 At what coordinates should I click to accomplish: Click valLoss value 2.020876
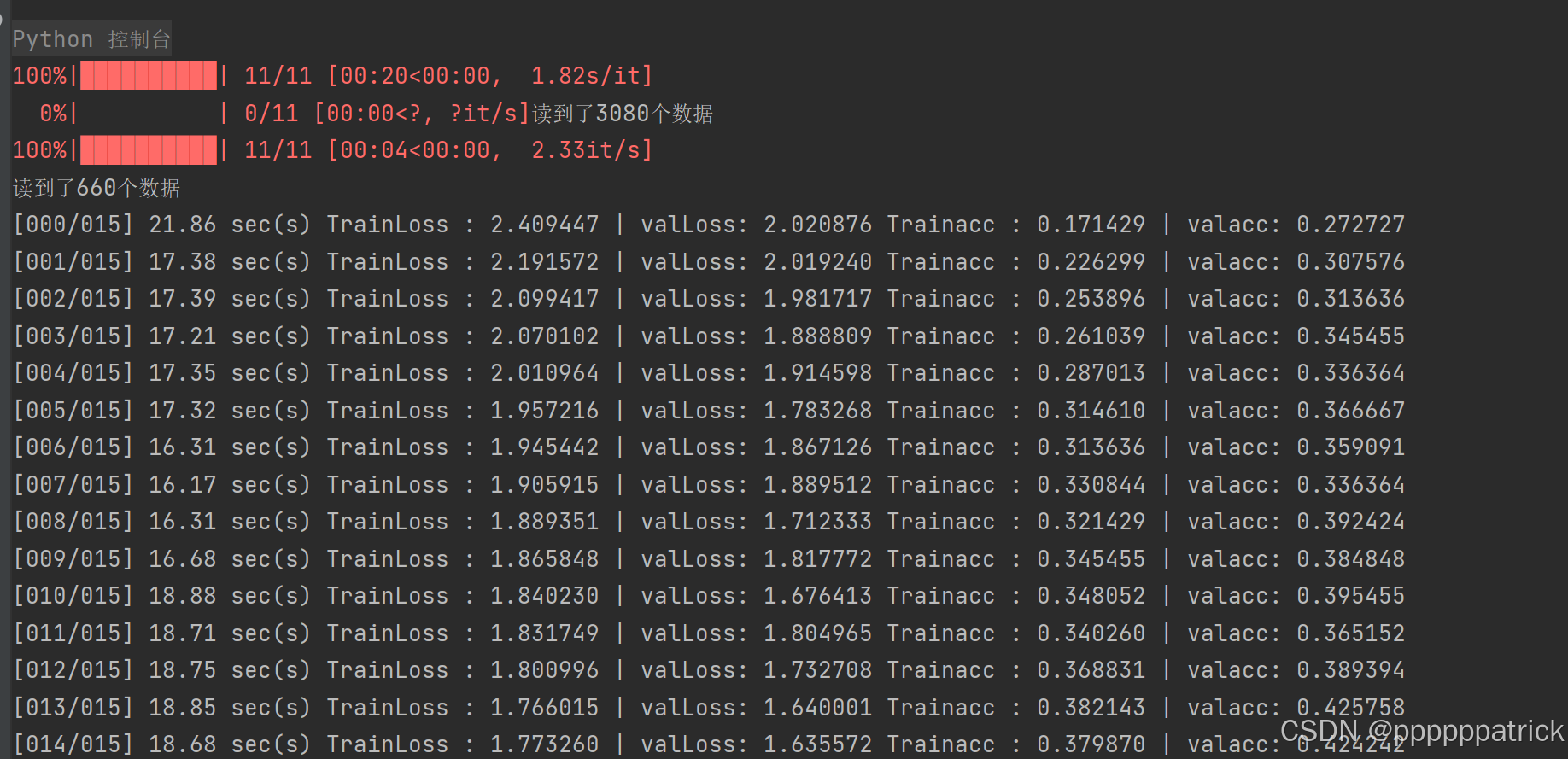[818, 225]
